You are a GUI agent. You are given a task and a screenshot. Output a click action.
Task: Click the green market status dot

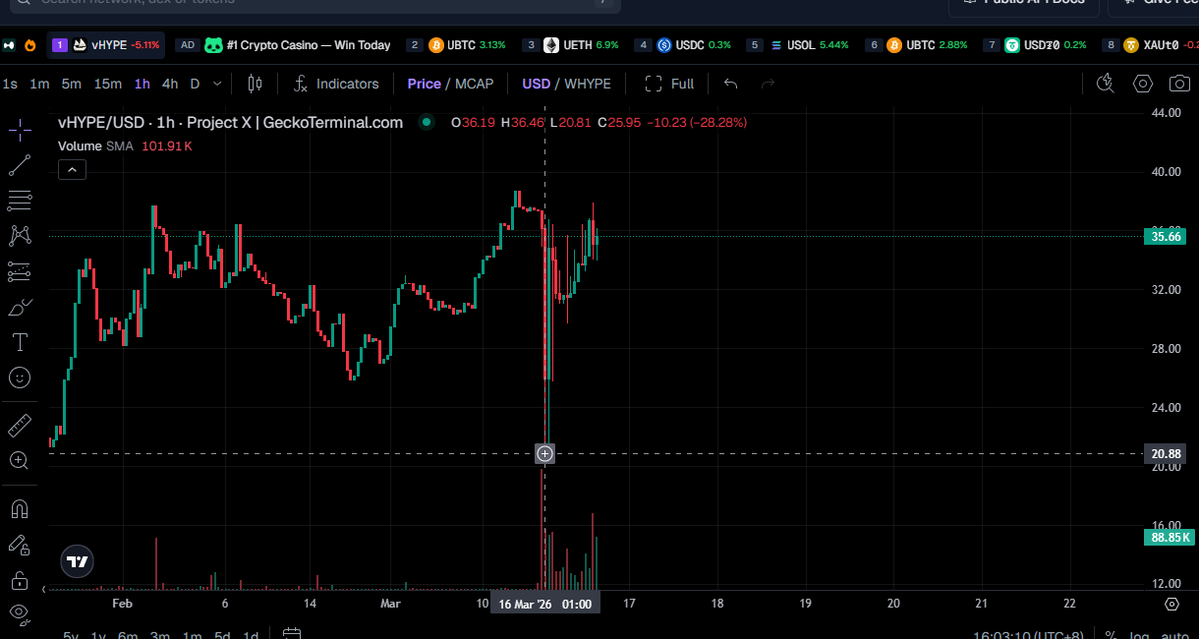point(427,122)
